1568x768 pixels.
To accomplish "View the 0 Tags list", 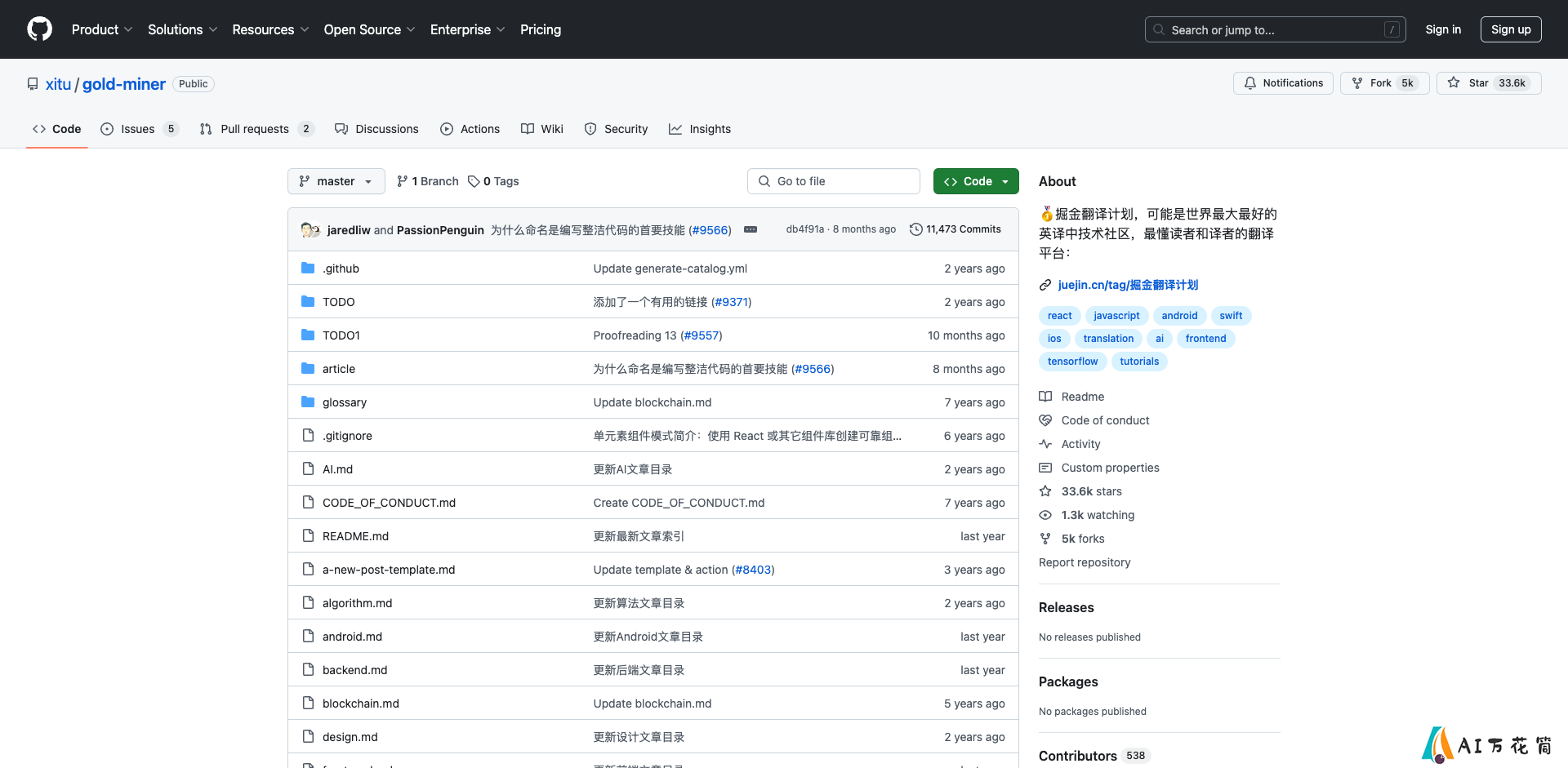I will click(493, 181).
